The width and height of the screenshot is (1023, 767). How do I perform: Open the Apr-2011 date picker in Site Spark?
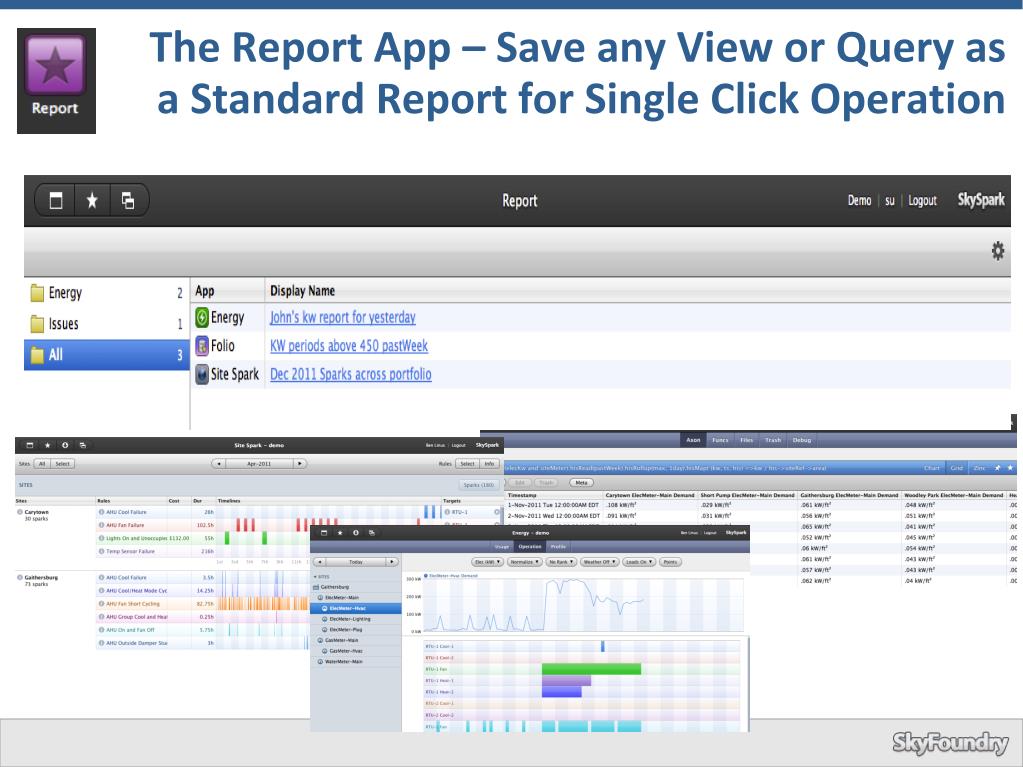259,464
